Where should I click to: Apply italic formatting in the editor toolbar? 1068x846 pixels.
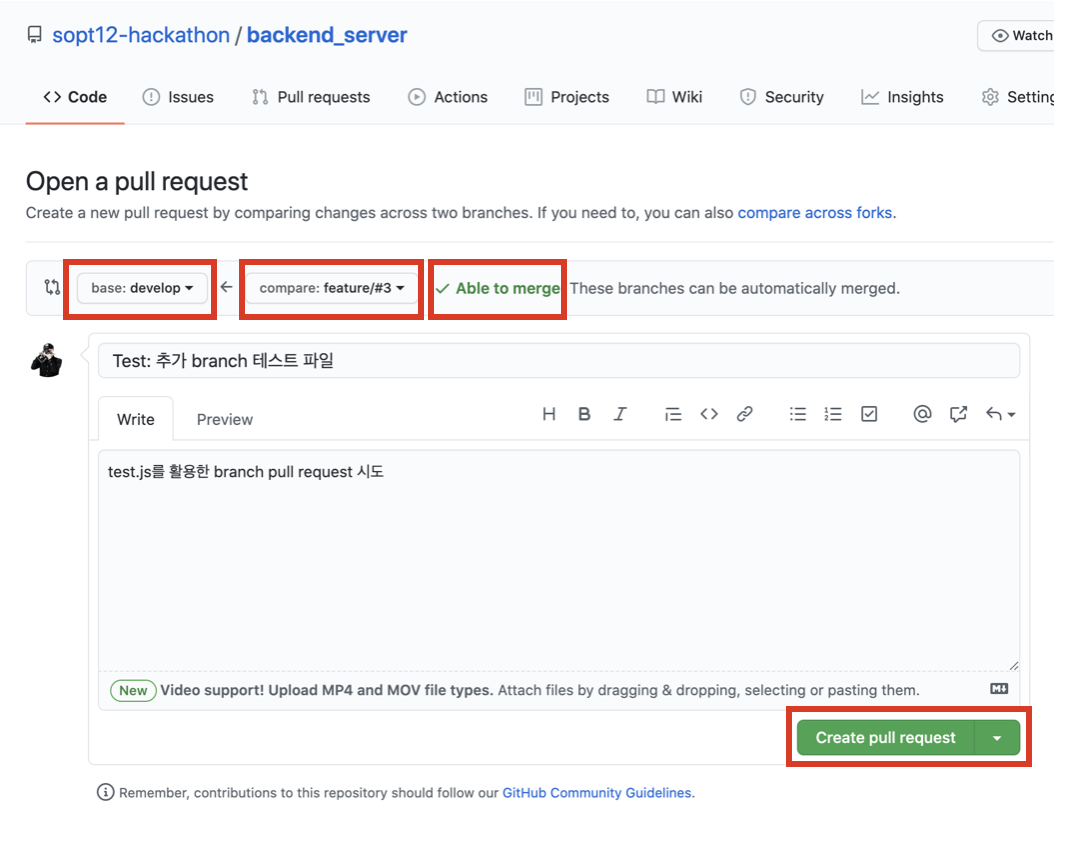coord(620,414)
